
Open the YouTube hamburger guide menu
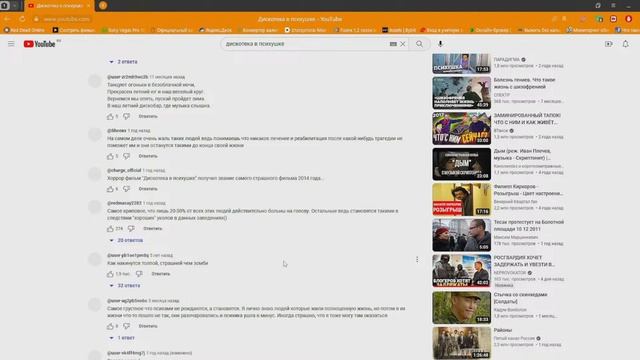point(11,44)
